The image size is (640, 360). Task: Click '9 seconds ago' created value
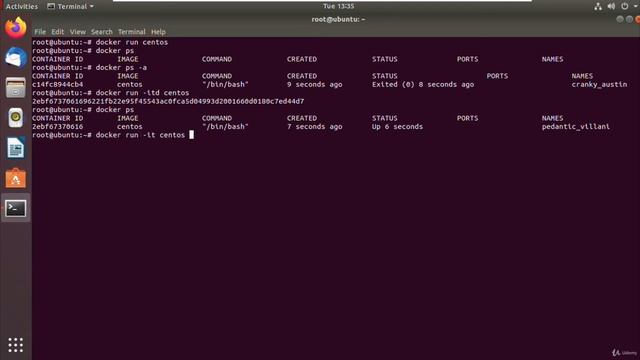pos(314,84)
